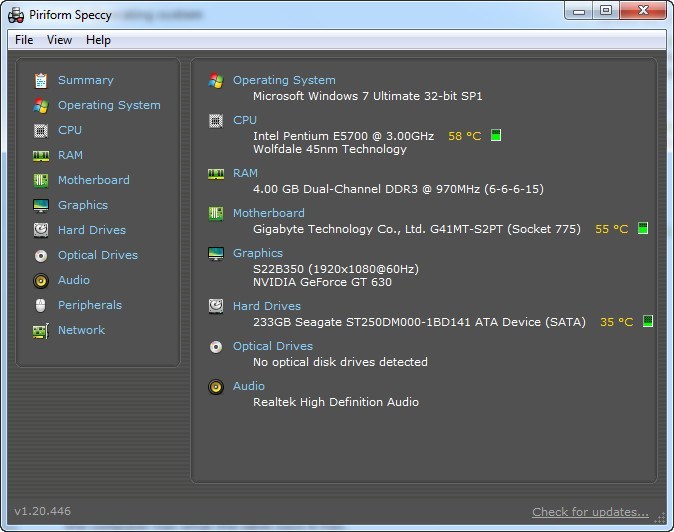This screenshot has width=674, height=532.
Task: Click the Audio speaker icon in summary panel
Action: pos(216,387)
